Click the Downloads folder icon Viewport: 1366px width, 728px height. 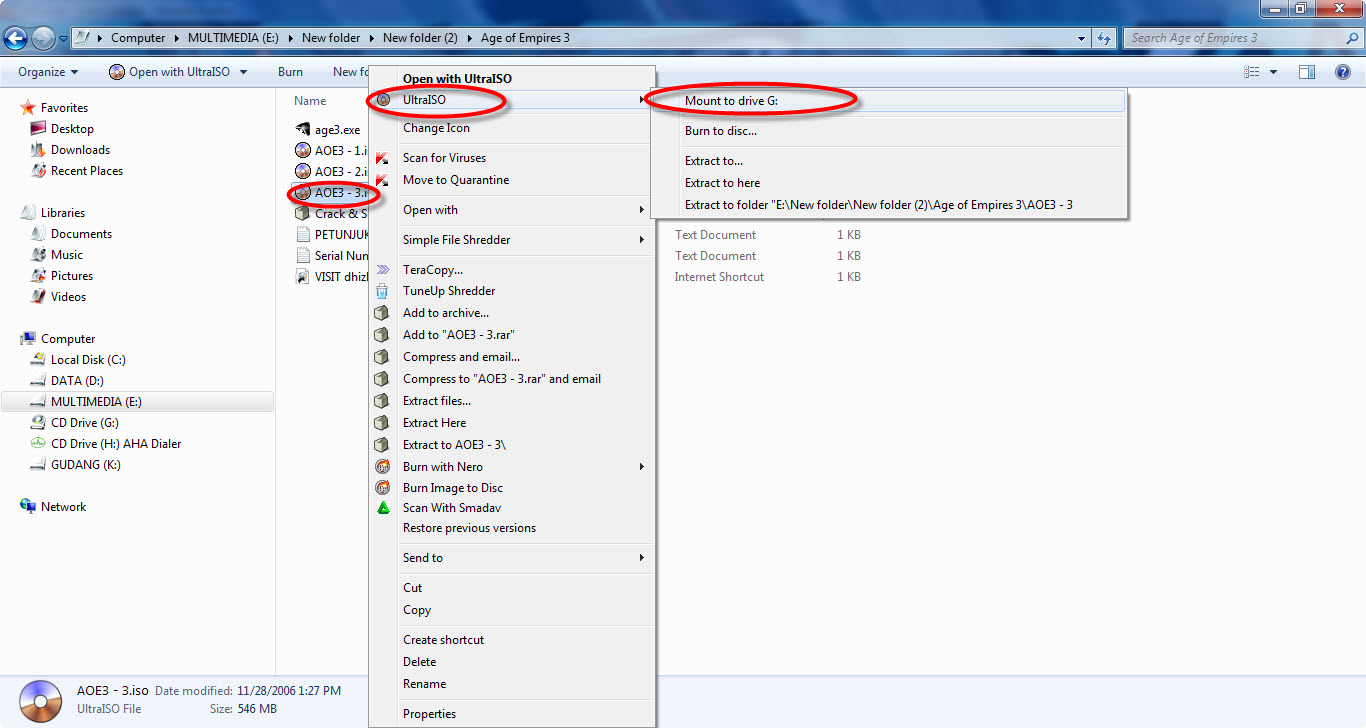(x=38, y=149)
